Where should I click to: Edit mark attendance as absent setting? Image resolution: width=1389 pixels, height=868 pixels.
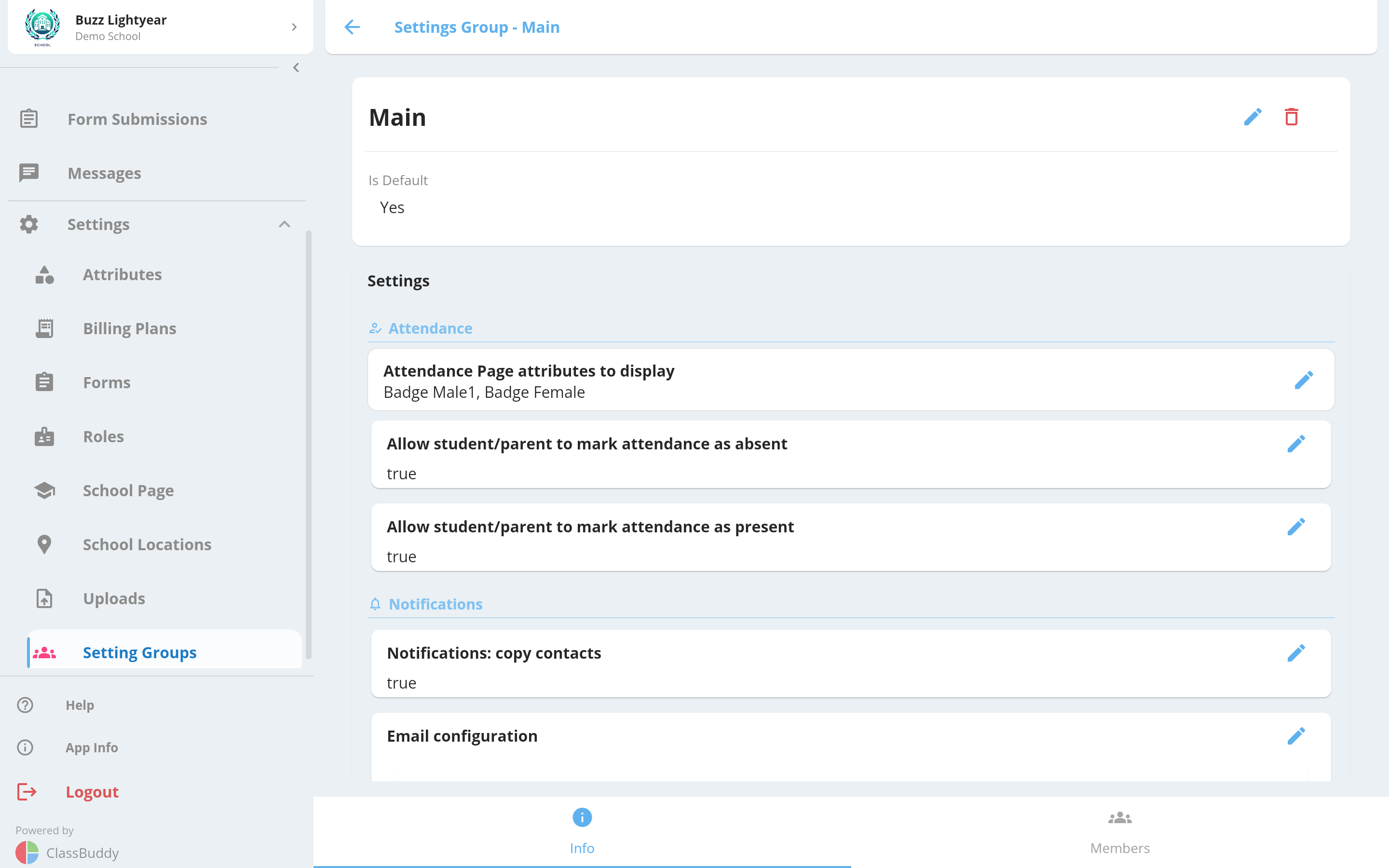pyautogui.click(x=1296, y=444)
